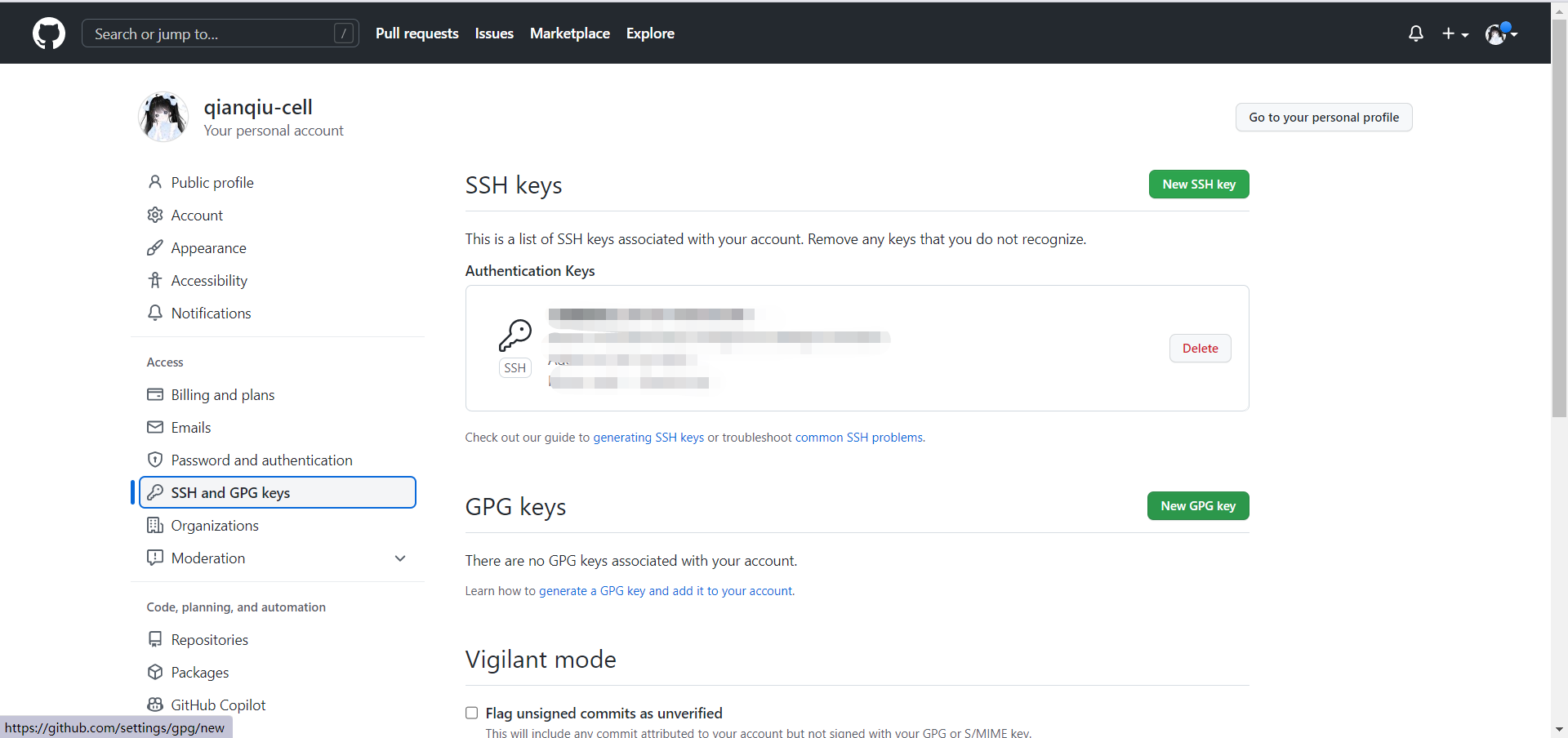Open Pull requests in top navigation
Image resolution: width=1568 pixels, height=738 pixels.
[x=416, y=33]
